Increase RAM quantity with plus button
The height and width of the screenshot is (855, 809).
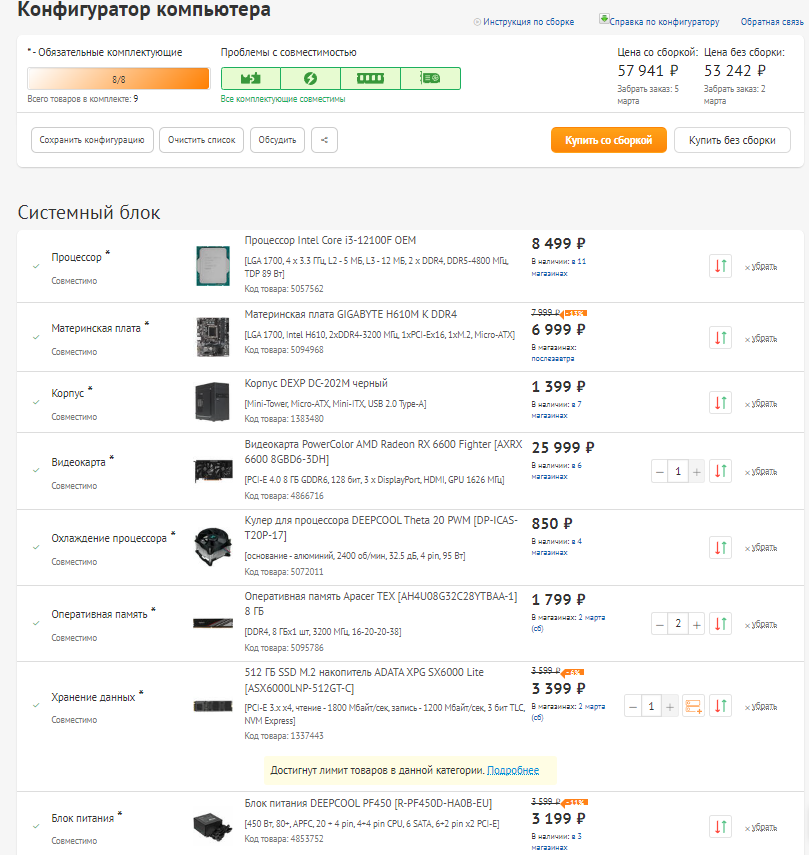click(x=696, y=624)
